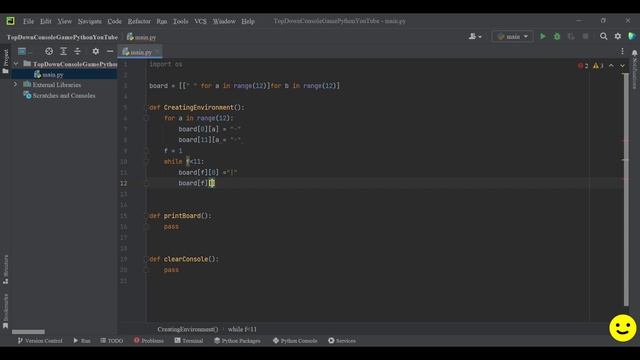Open the File menu
Image resolution: width=640 pixels, height=360 pixels.
28,21
